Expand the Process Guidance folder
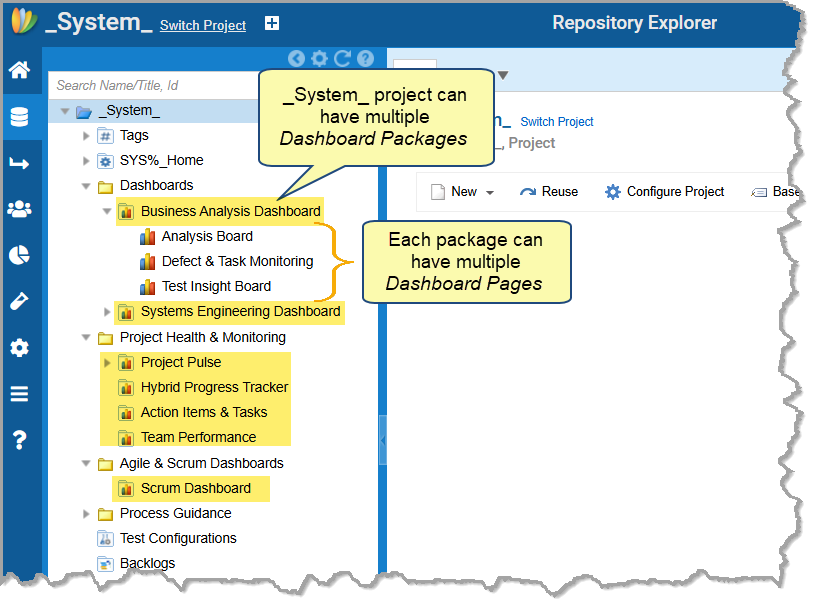 (86, 514)
